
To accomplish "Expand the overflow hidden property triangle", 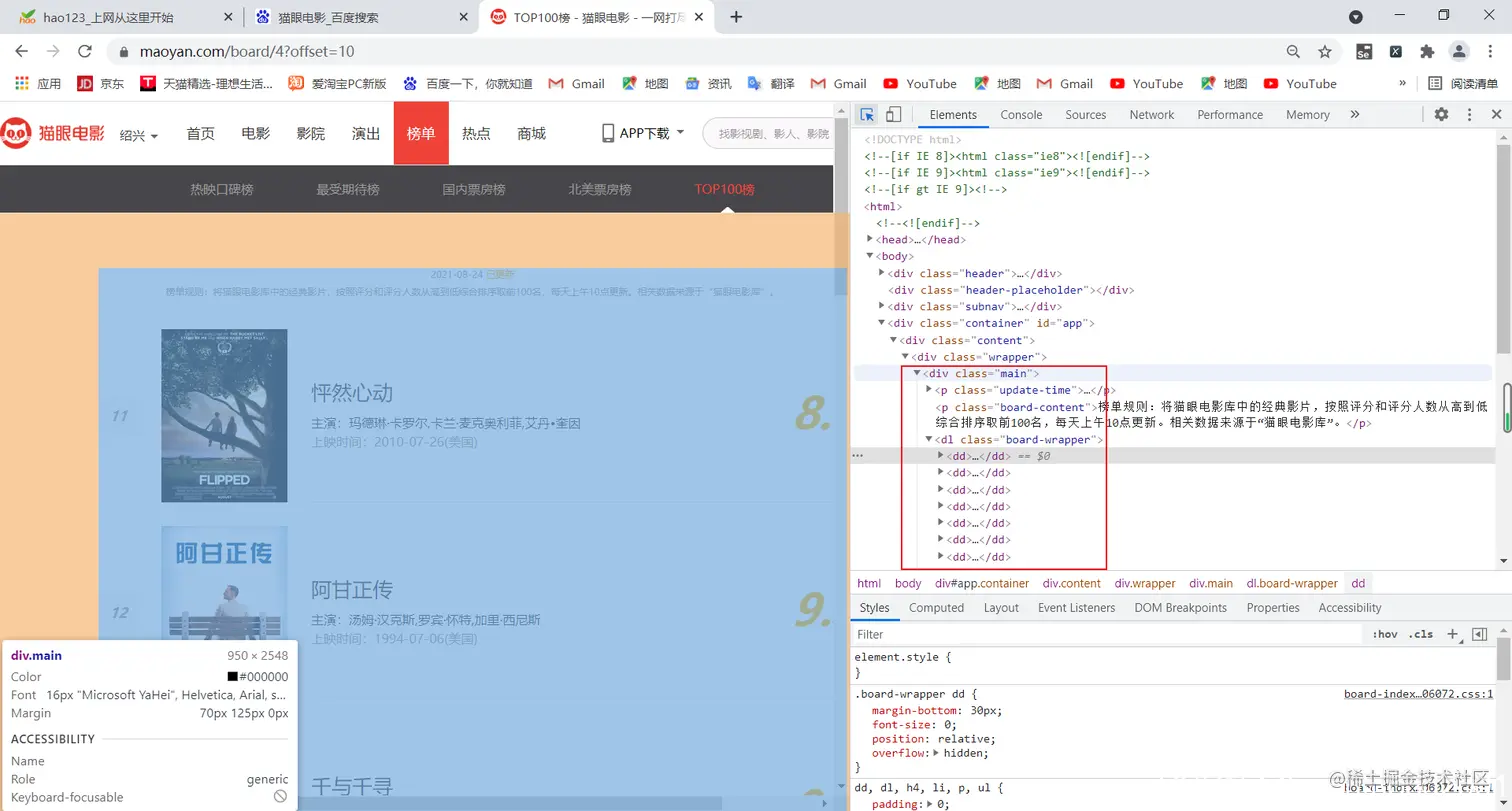I will pos(936,753).
